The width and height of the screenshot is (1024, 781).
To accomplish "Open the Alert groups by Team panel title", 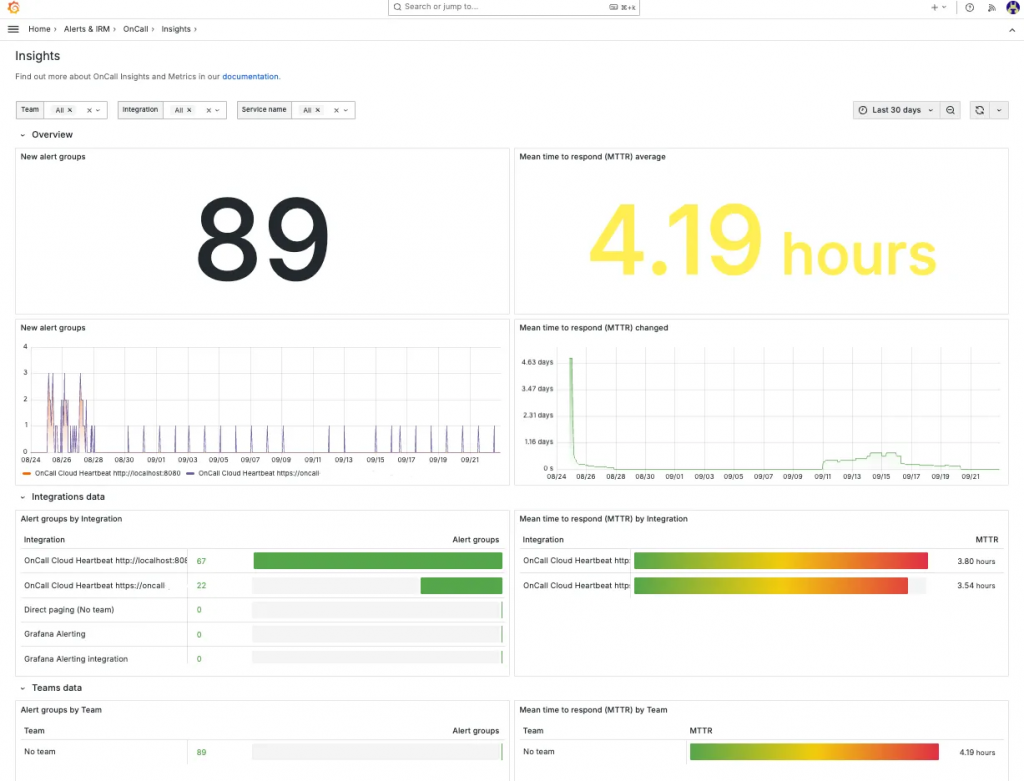I will pos(61,710).
